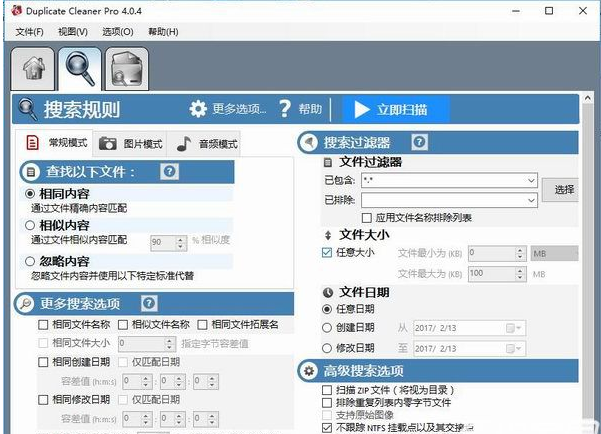Enable the 相同文件名称 checkbox
Screen dimensions: 601x434
43,325
